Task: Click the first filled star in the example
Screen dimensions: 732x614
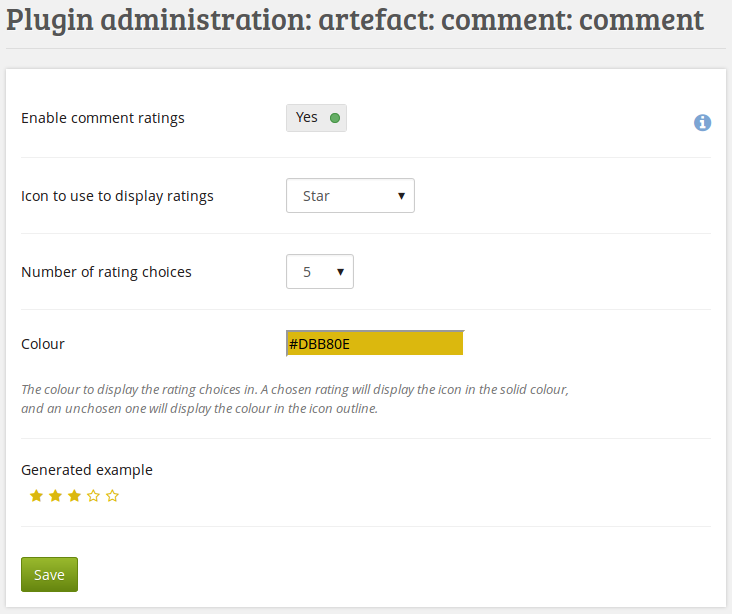Action: tap(37, 496)
